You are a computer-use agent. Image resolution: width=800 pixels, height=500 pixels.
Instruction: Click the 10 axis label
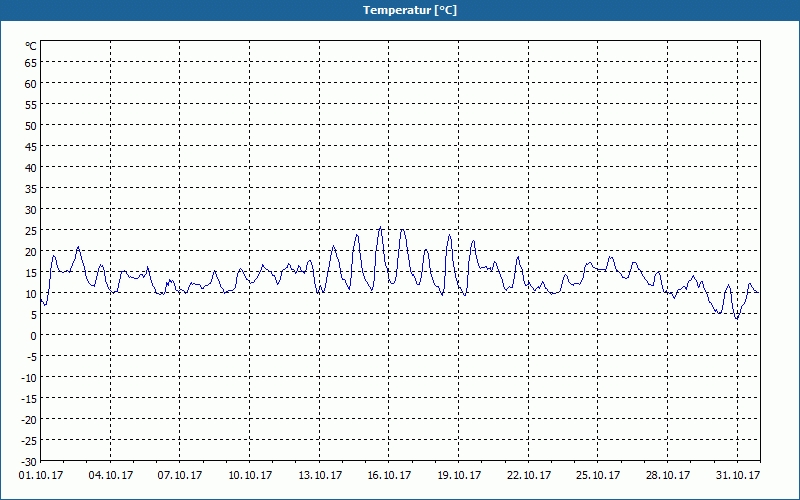[31, 293]
